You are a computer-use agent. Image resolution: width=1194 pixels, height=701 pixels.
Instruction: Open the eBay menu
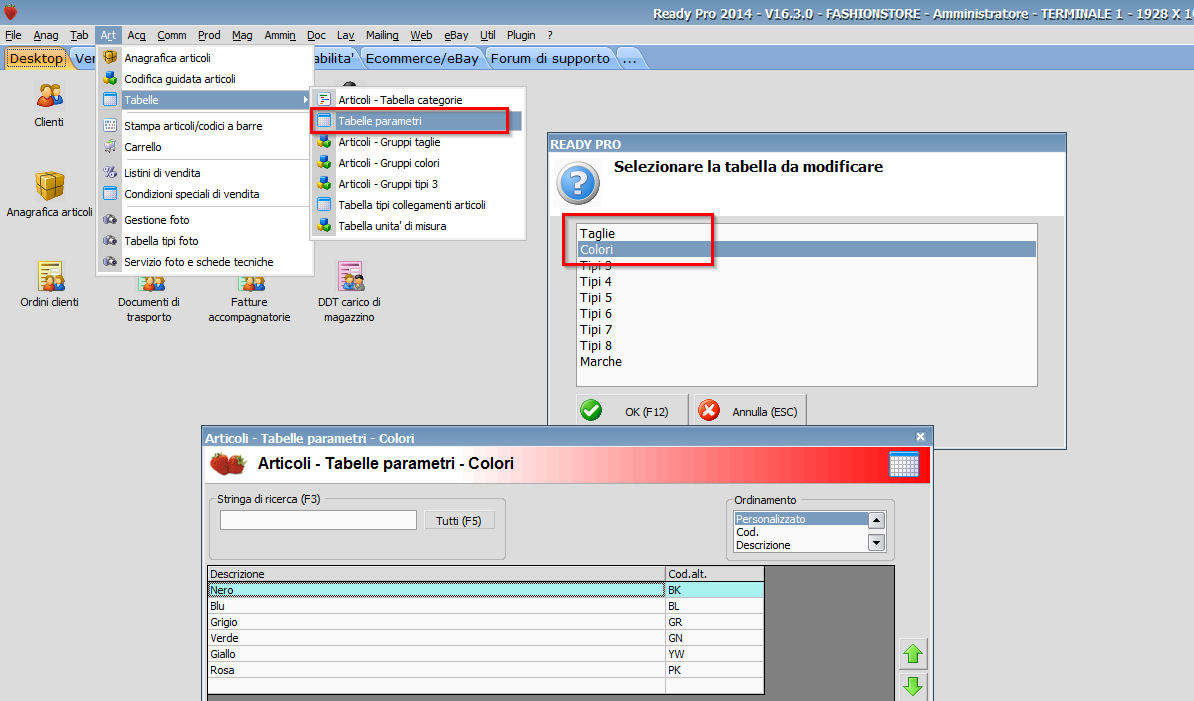coord(456,35)
